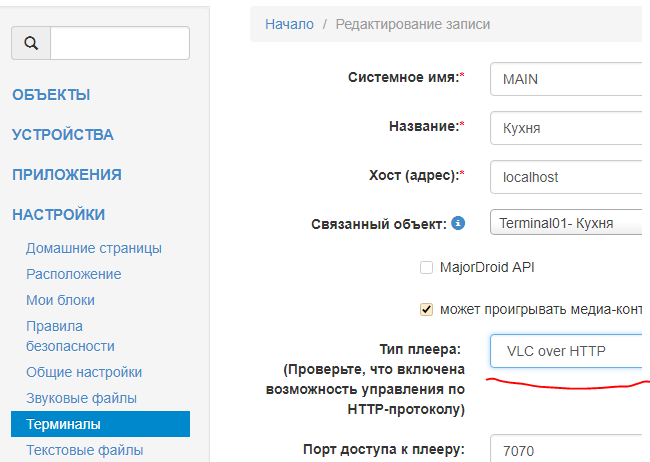
Task: Open the Связанный объект dropdown
Action: coord(565,223)
